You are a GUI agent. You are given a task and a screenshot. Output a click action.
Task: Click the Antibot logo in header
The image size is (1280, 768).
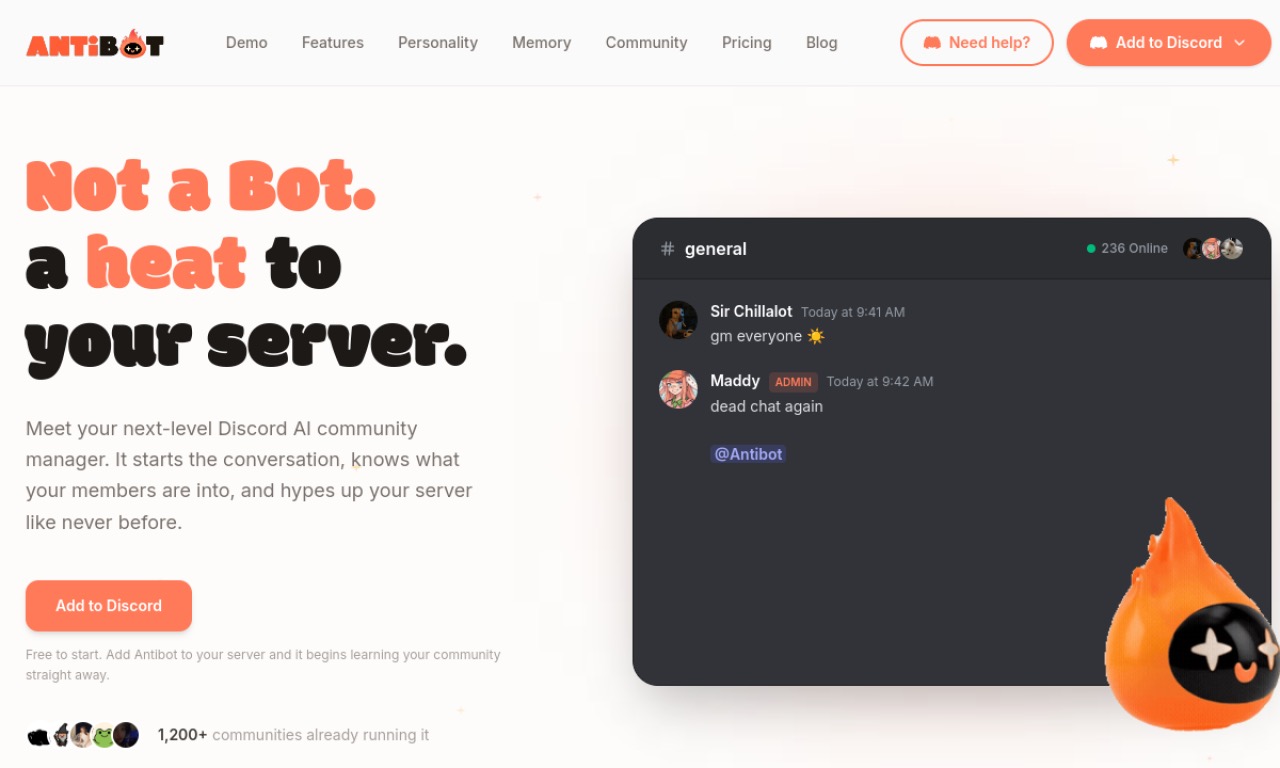pyautogui.click(x=95, y=43)
